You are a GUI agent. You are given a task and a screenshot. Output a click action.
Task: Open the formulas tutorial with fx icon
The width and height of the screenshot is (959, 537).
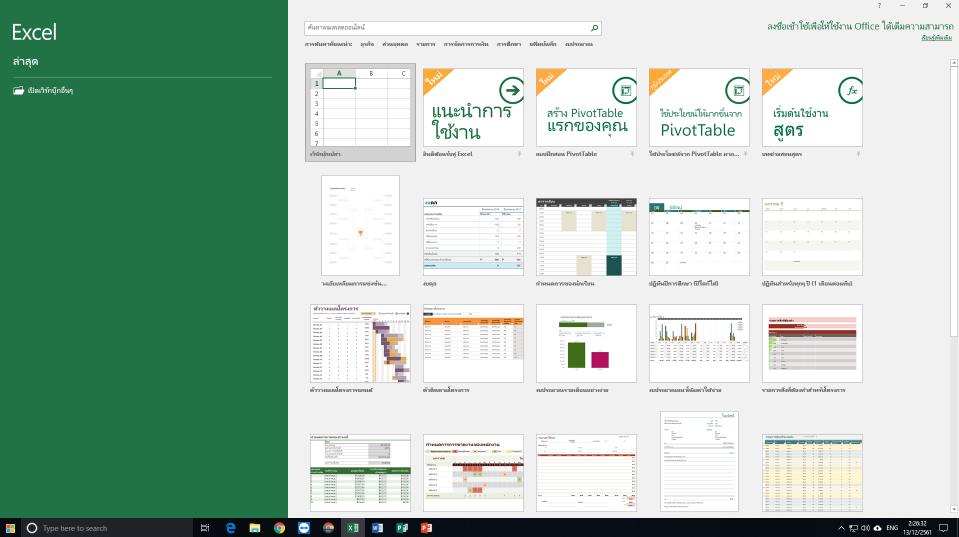coord(812,107)
